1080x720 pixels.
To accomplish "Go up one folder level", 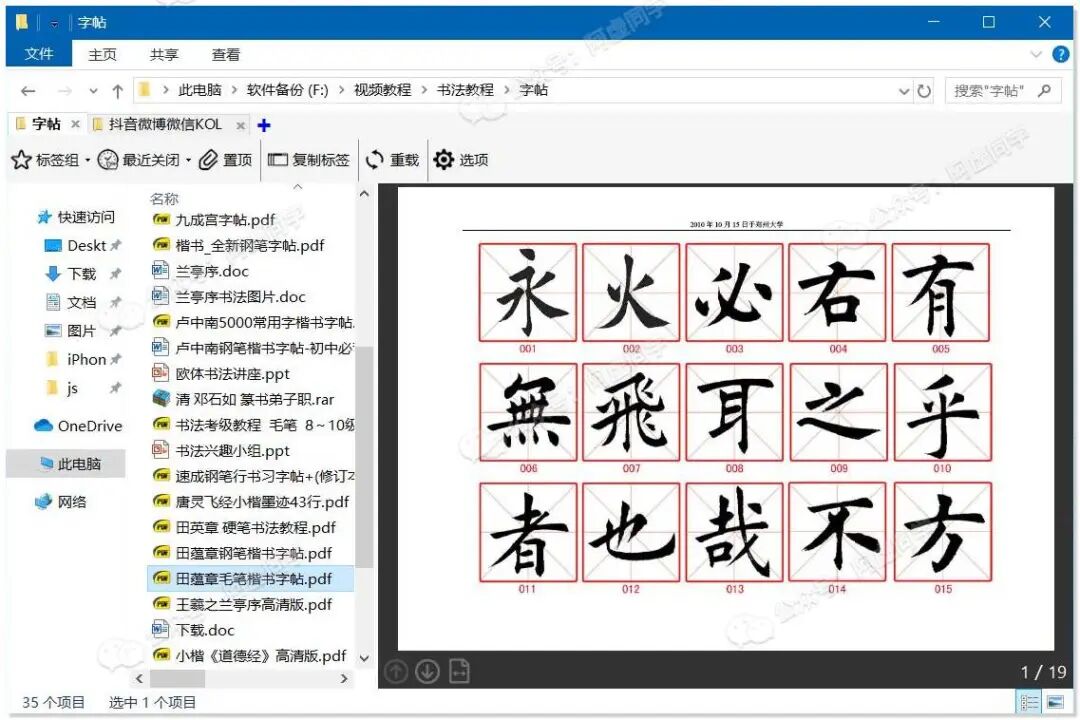I will (x=118, y=91).
